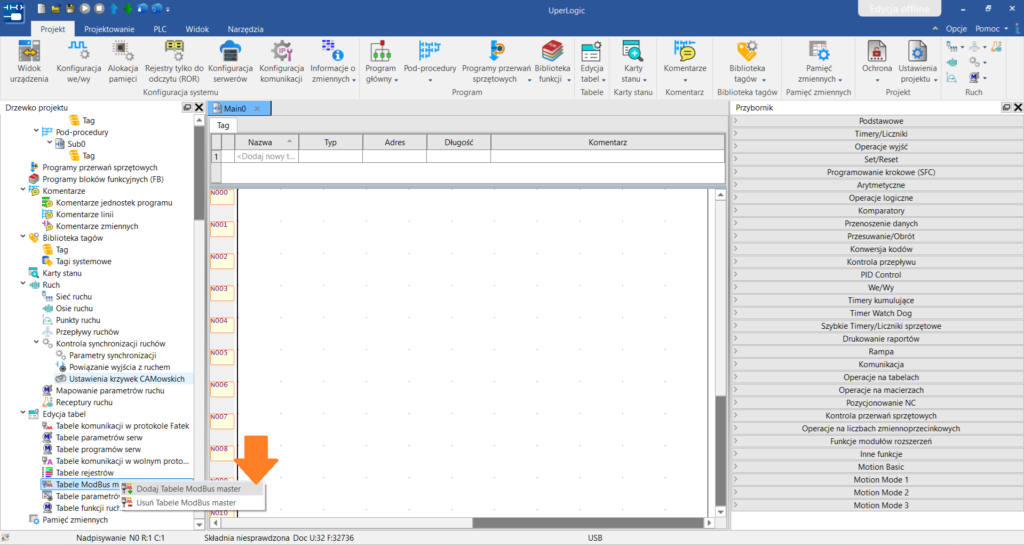Expand the Komparatory toolbox category
1024x545 pixels.
[876, 211]
